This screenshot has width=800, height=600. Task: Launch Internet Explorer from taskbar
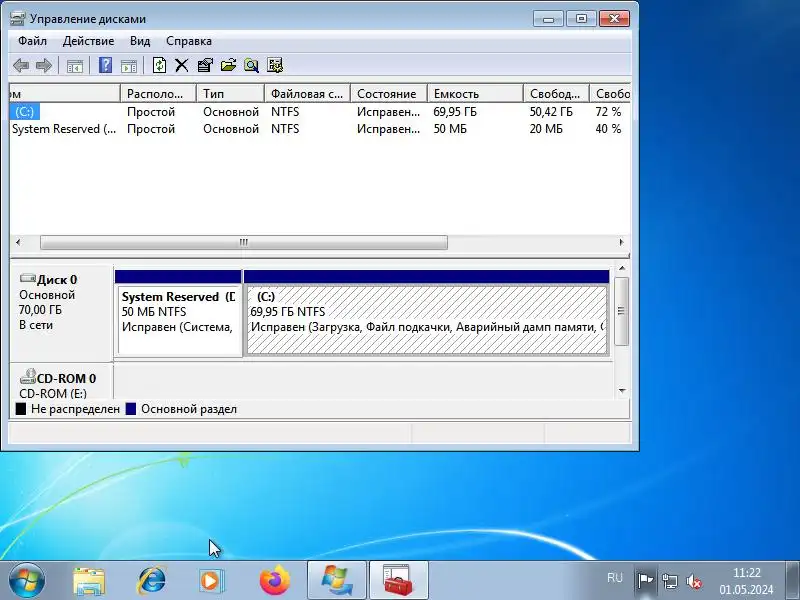[x=152, y=581]
